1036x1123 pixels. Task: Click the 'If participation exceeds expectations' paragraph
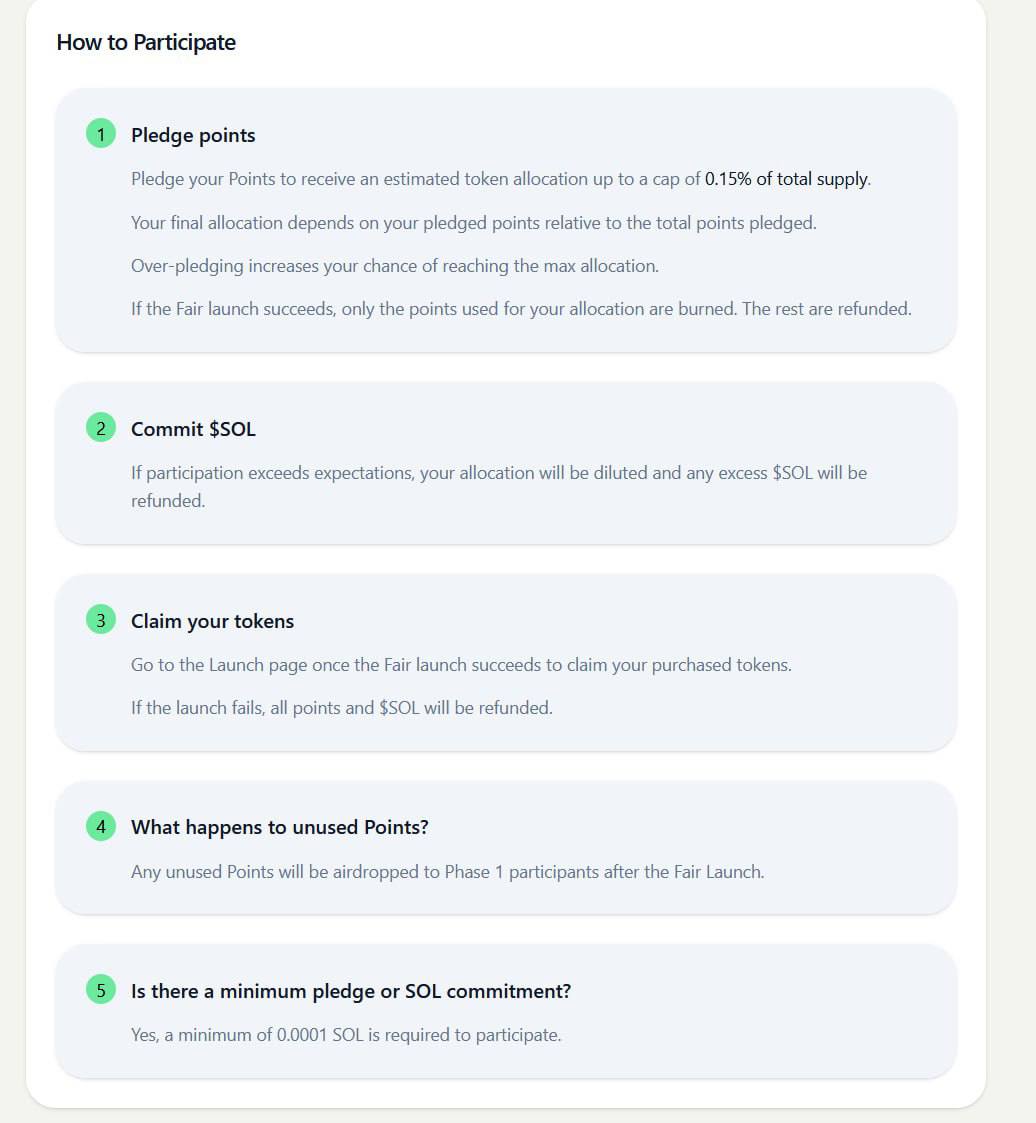pyautogui.click(x=499, y=486)
